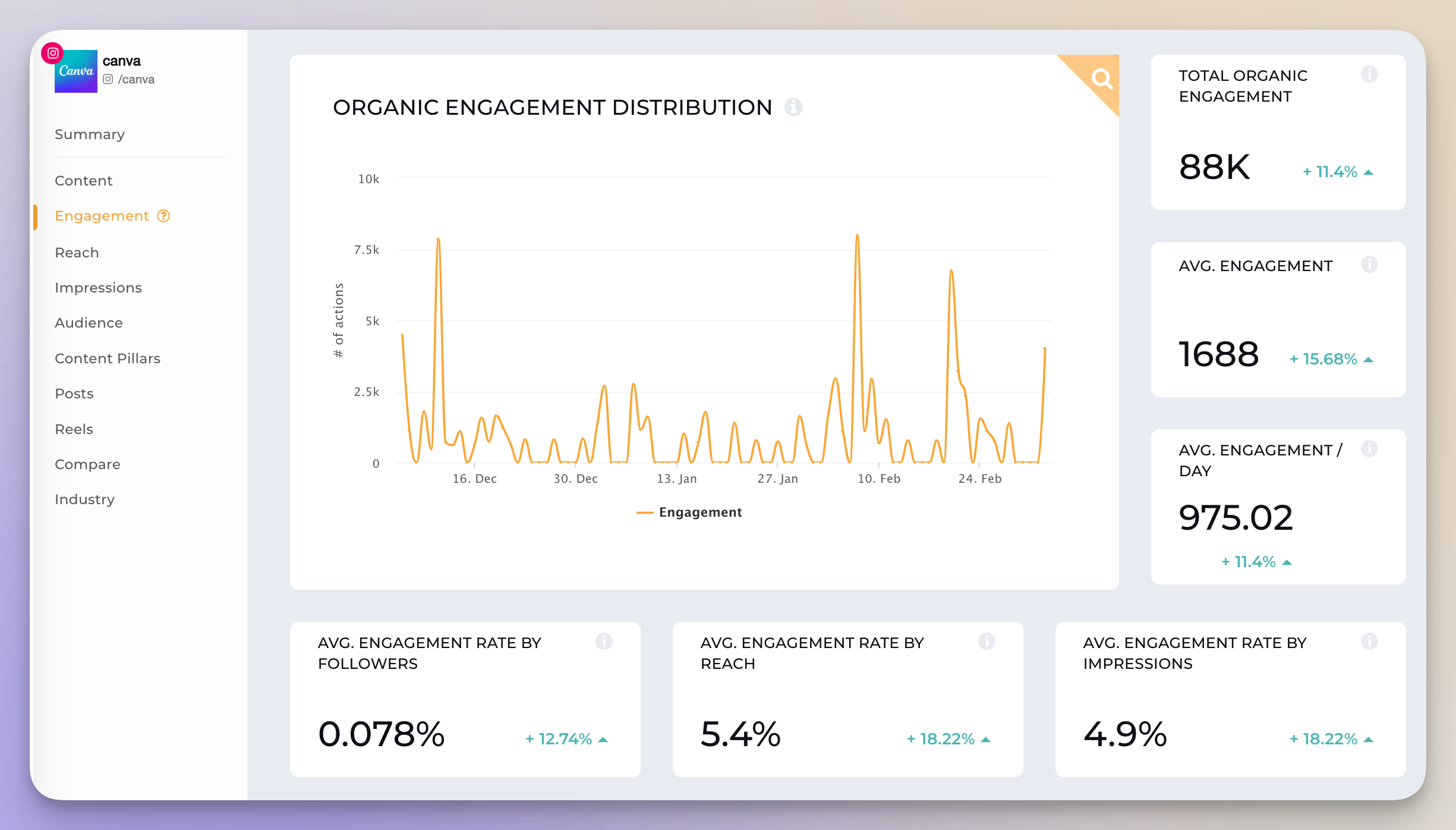This screenshot has height=830, width=1456.
Task: Click the Instagram badge on Canva logo
Action: 52,53
